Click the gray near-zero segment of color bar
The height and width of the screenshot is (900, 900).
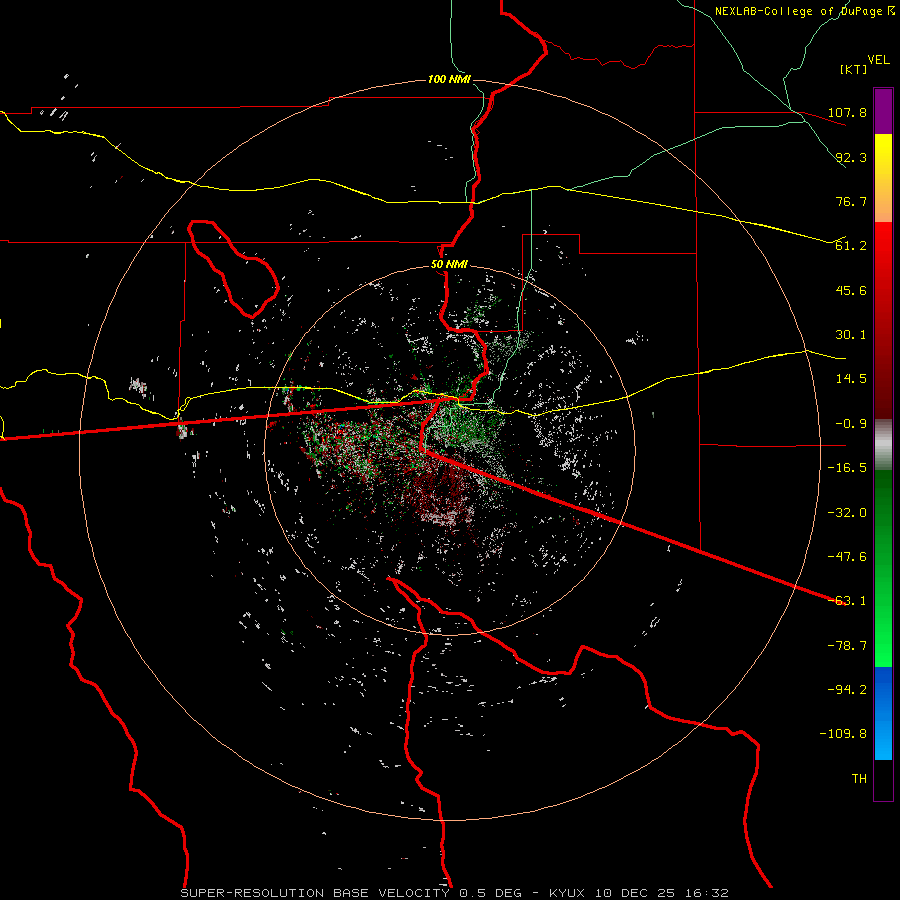[883, 444]
